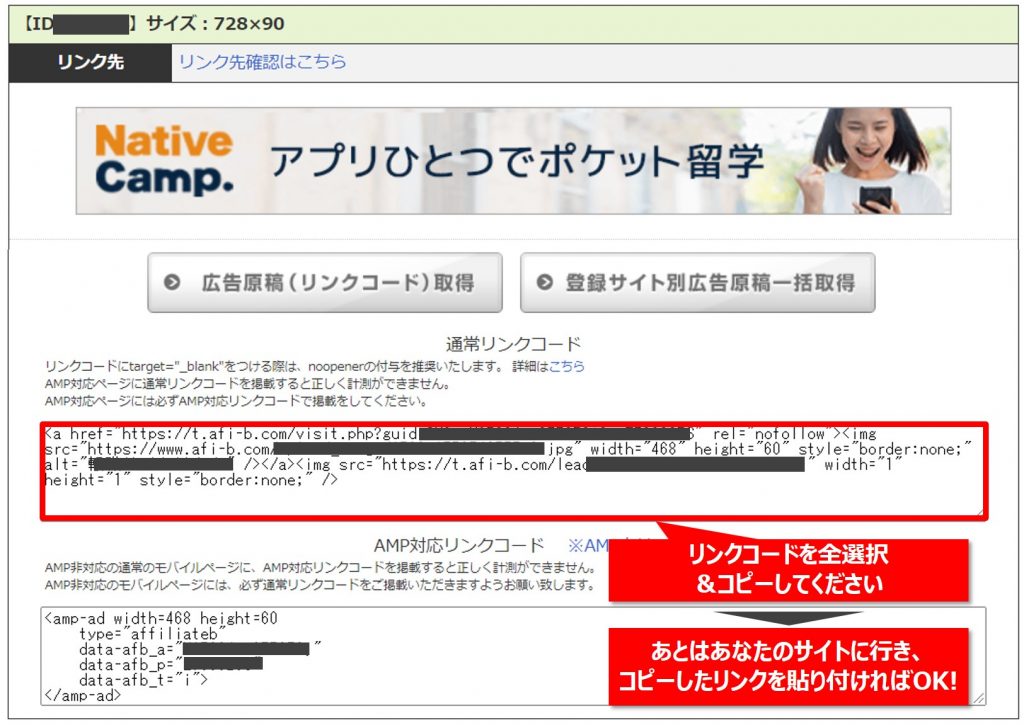The image size is (1024, 725).
Task: Click the 通常リンクコード heading
Action: [514, 343]
